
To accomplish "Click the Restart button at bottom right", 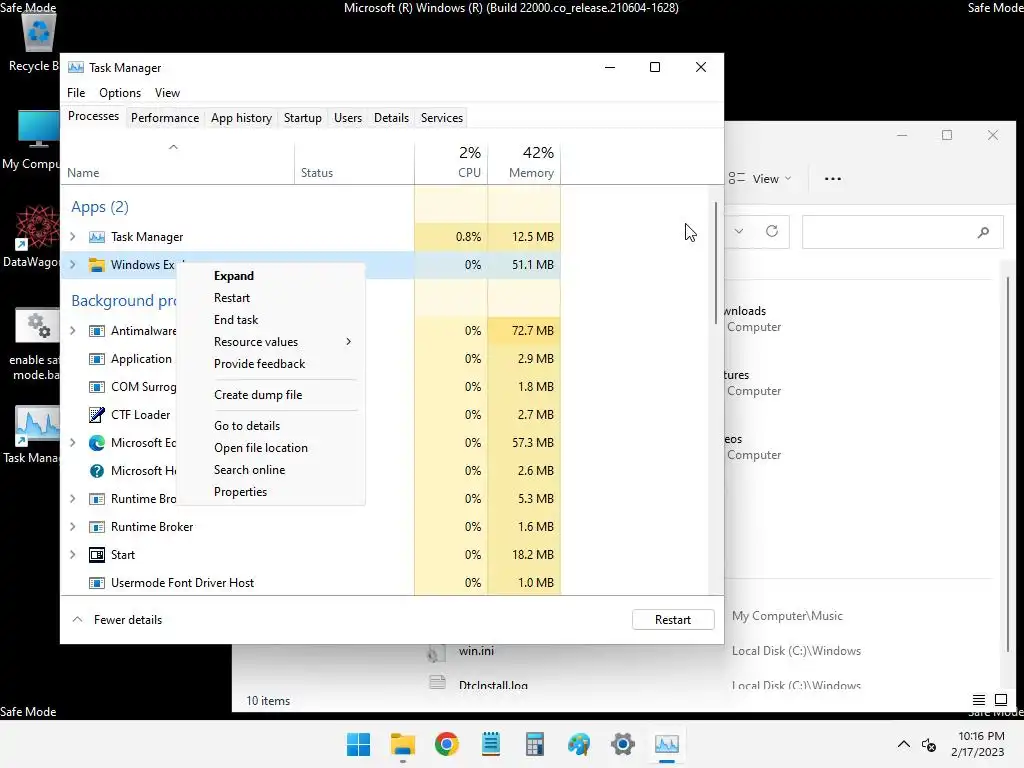I will [x=673, y=619].
